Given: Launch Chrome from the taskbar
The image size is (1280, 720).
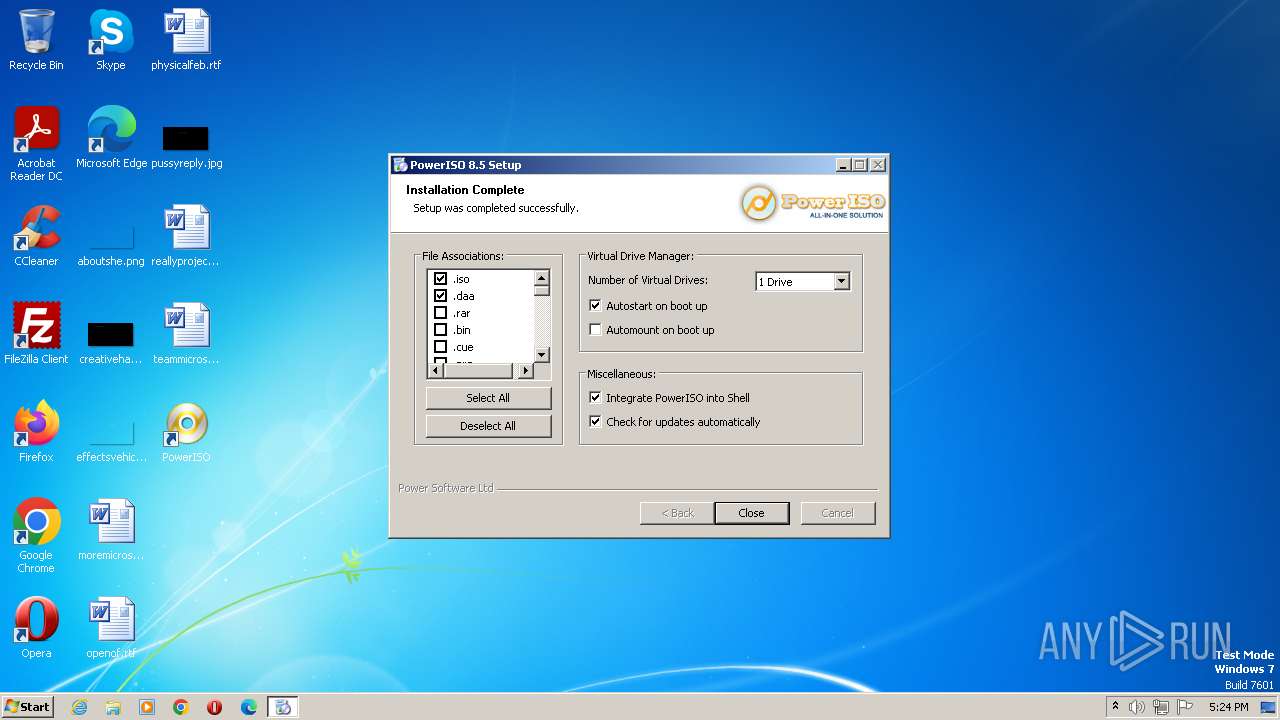Looking at the screenshot, I should pyautogui.click(x=181, y=707).
